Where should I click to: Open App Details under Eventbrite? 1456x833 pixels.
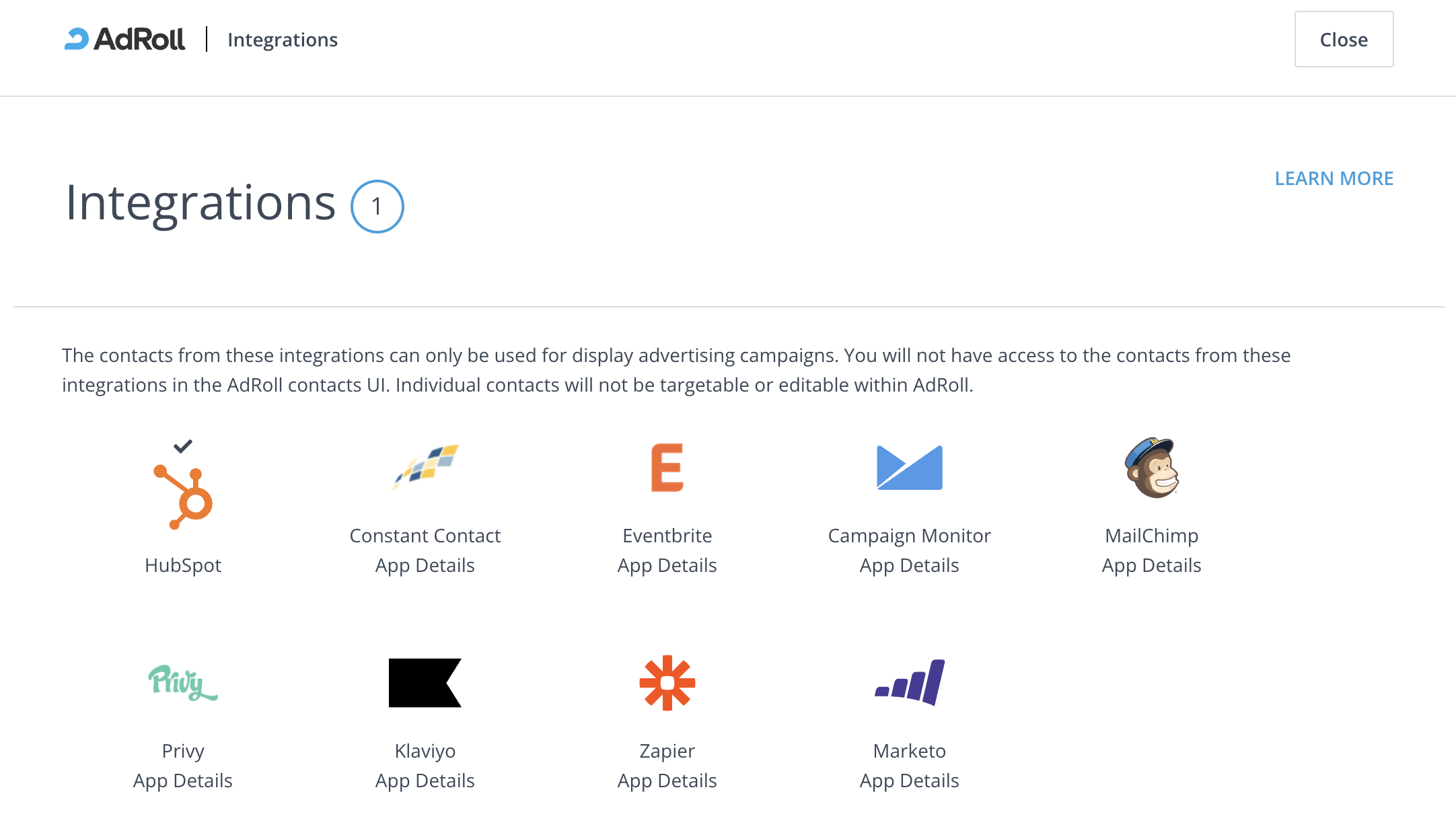point(667,565)
